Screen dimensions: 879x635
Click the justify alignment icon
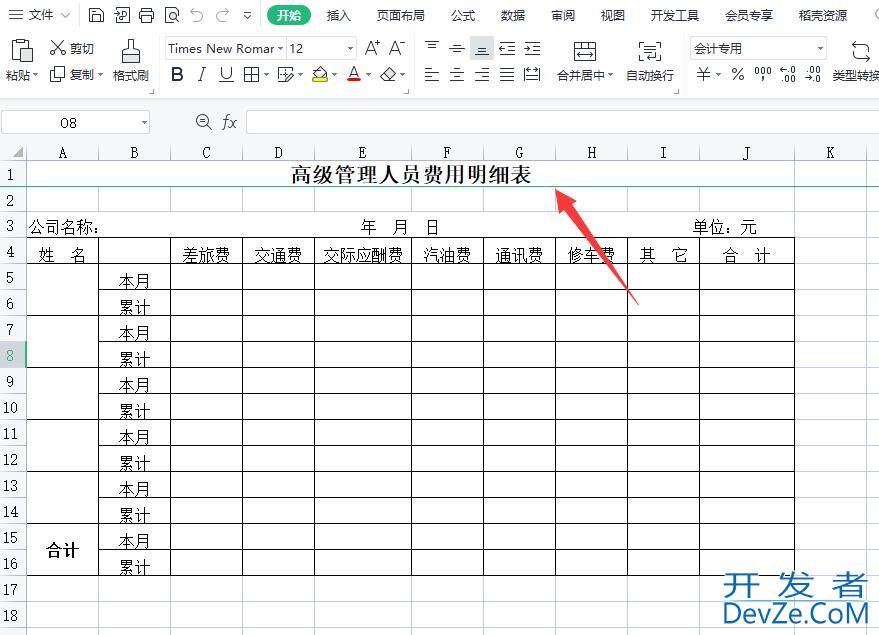coord(507,74)
